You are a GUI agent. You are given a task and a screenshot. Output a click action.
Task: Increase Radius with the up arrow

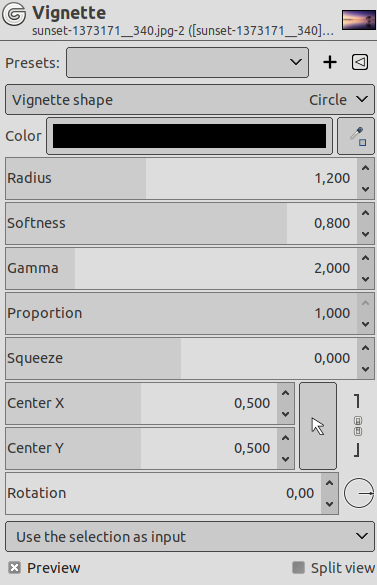(x=365, y=168)
